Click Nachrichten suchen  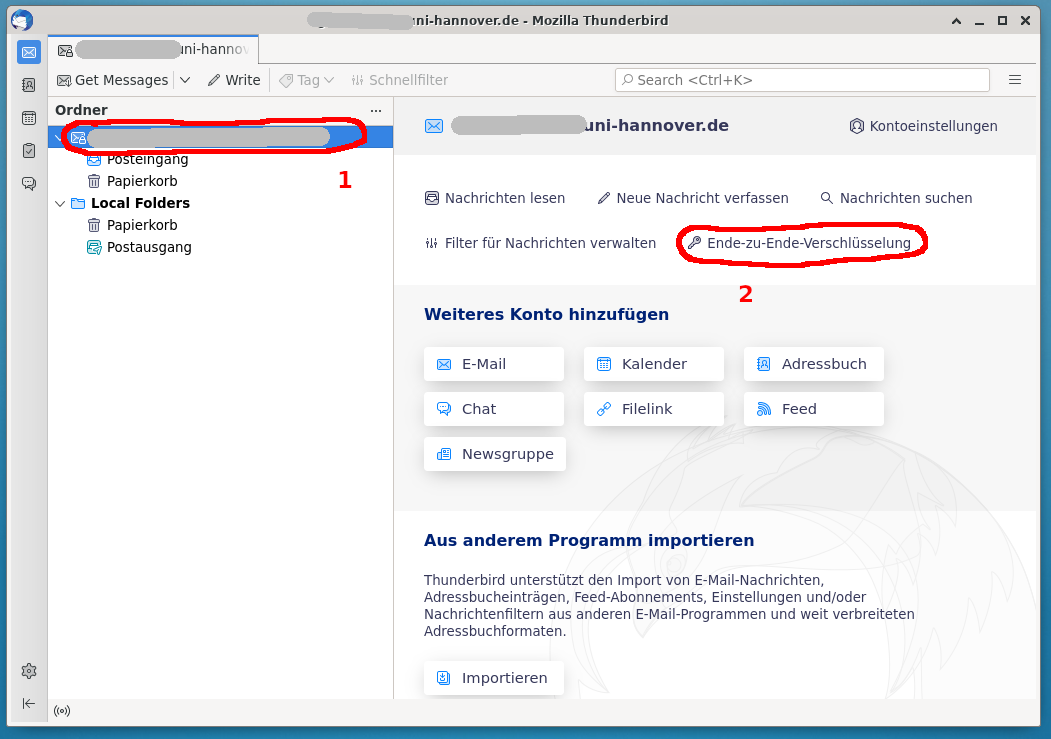pyautogui.click(x=896, y=198)
